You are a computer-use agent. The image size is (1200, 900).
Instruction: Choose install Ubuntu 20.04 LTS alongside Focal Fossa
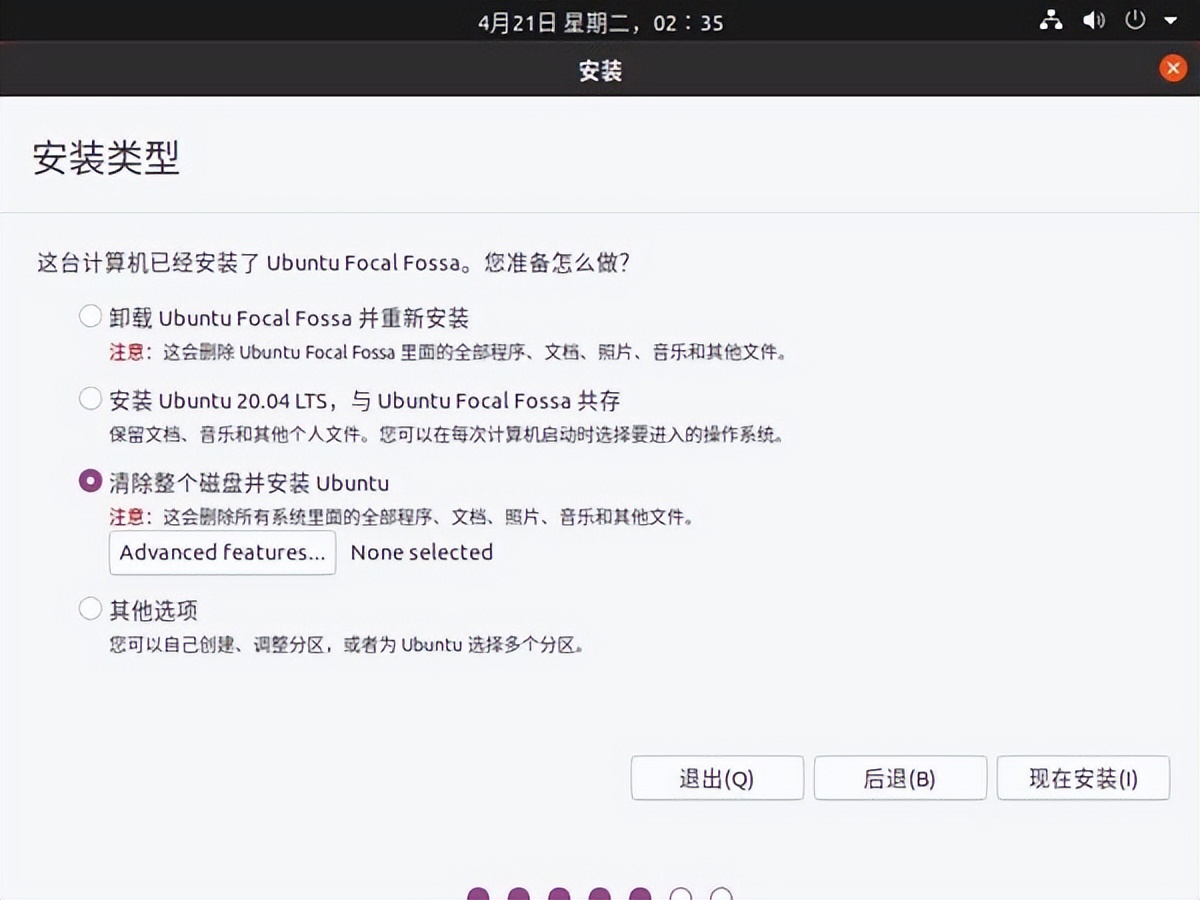(x=90, y=399)
